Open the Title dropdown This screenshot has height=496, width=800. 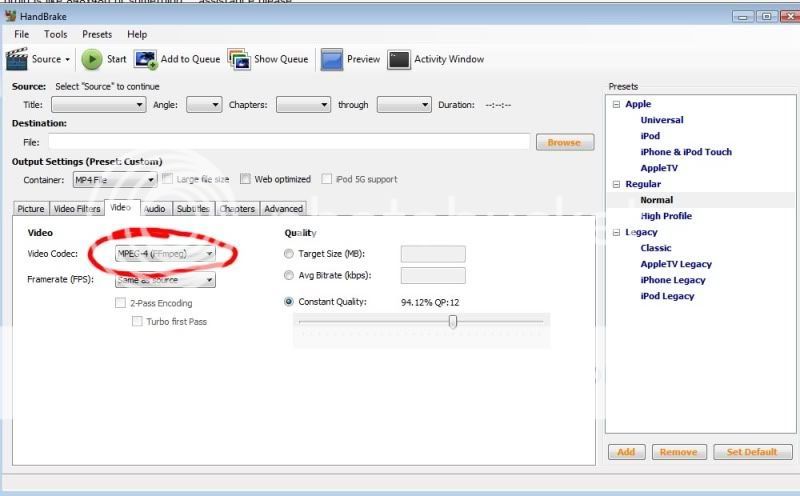click(98, 105)
